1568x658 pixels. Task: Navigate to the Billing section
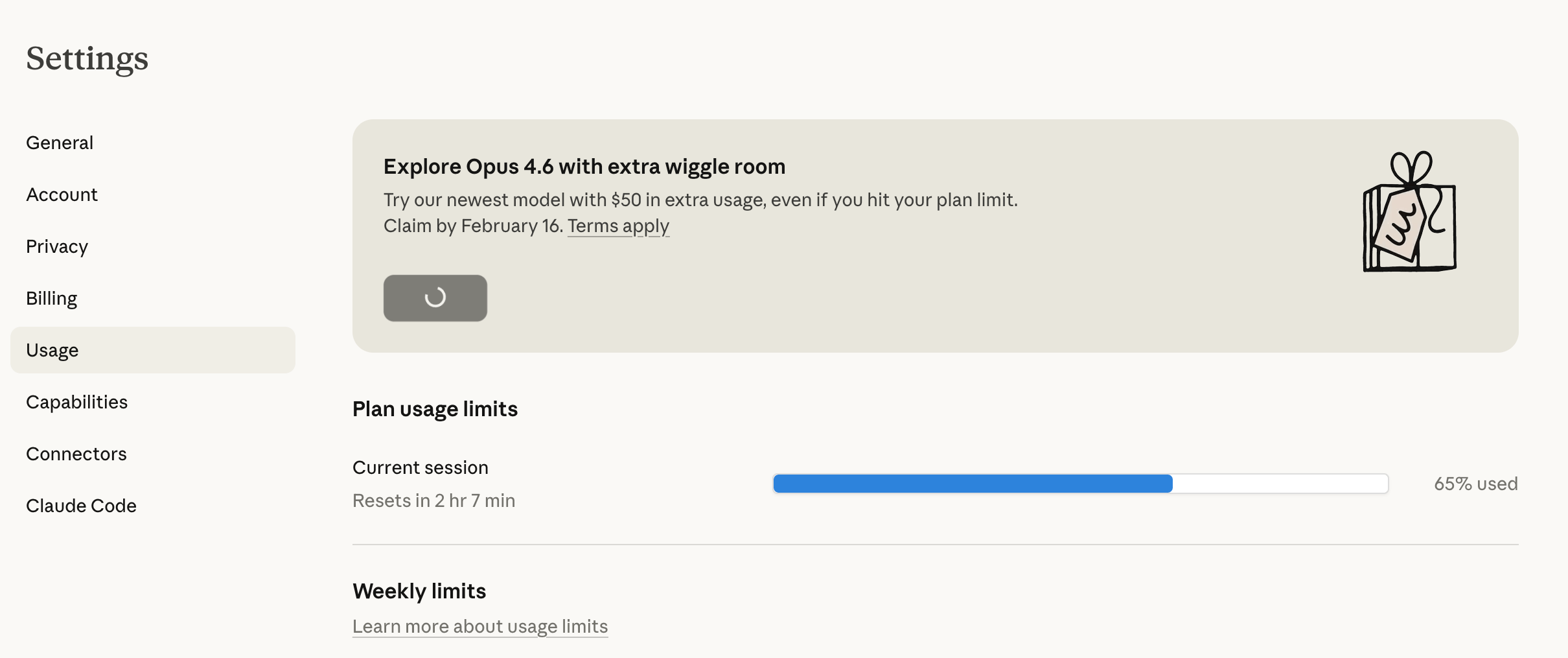[52, 298]
